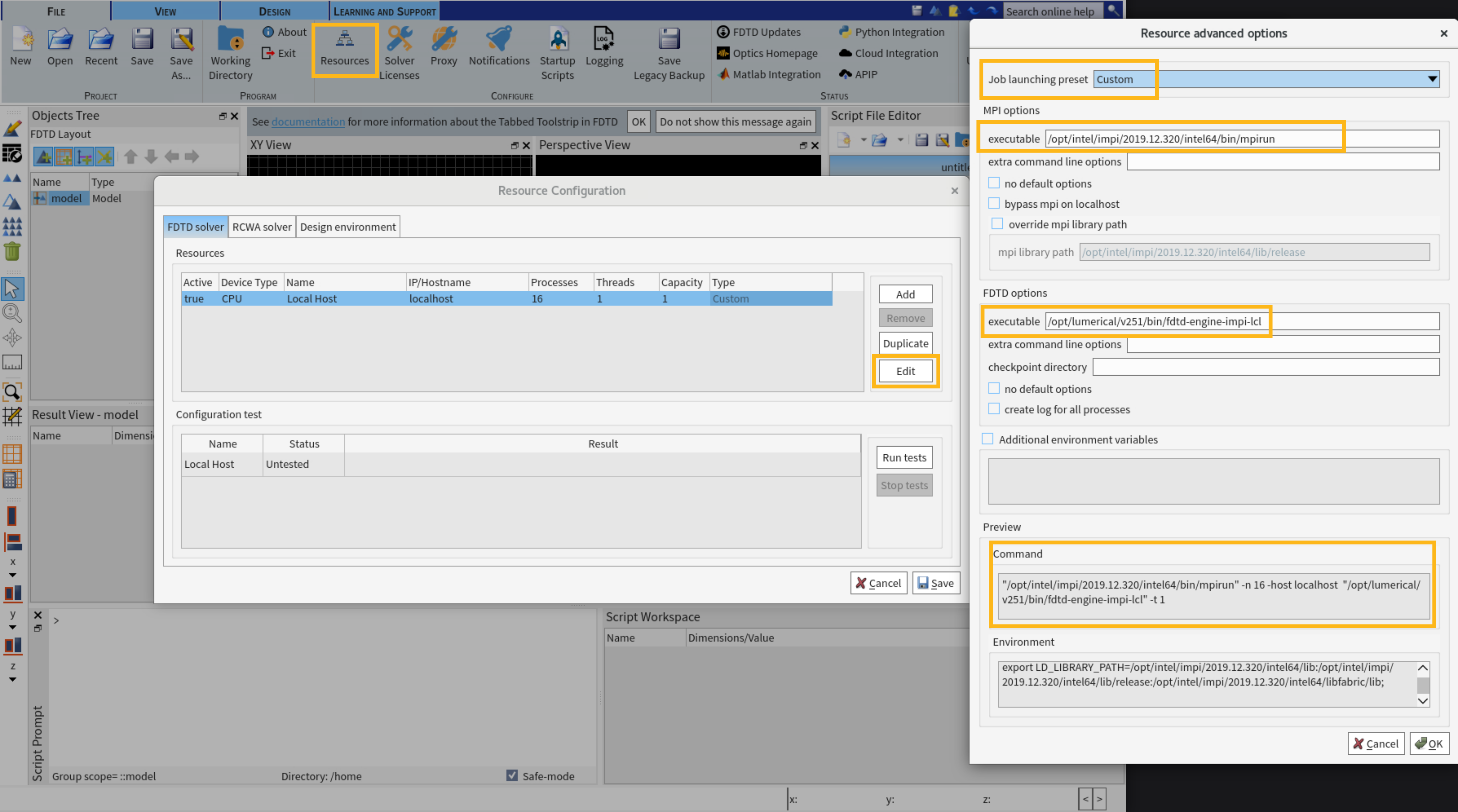Check FDTD Updates status
The image size is (1458, 812).
pyautogui.click(x=758, y=32)
